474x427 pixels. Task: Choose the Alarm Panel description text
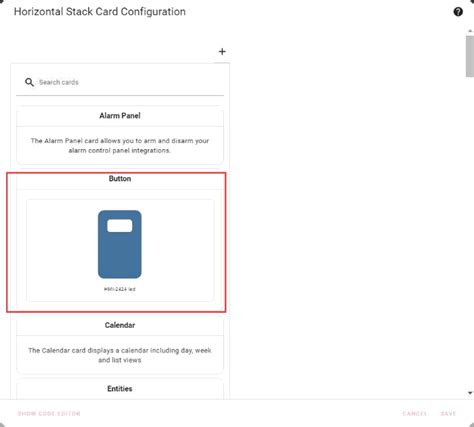(120, 146)
